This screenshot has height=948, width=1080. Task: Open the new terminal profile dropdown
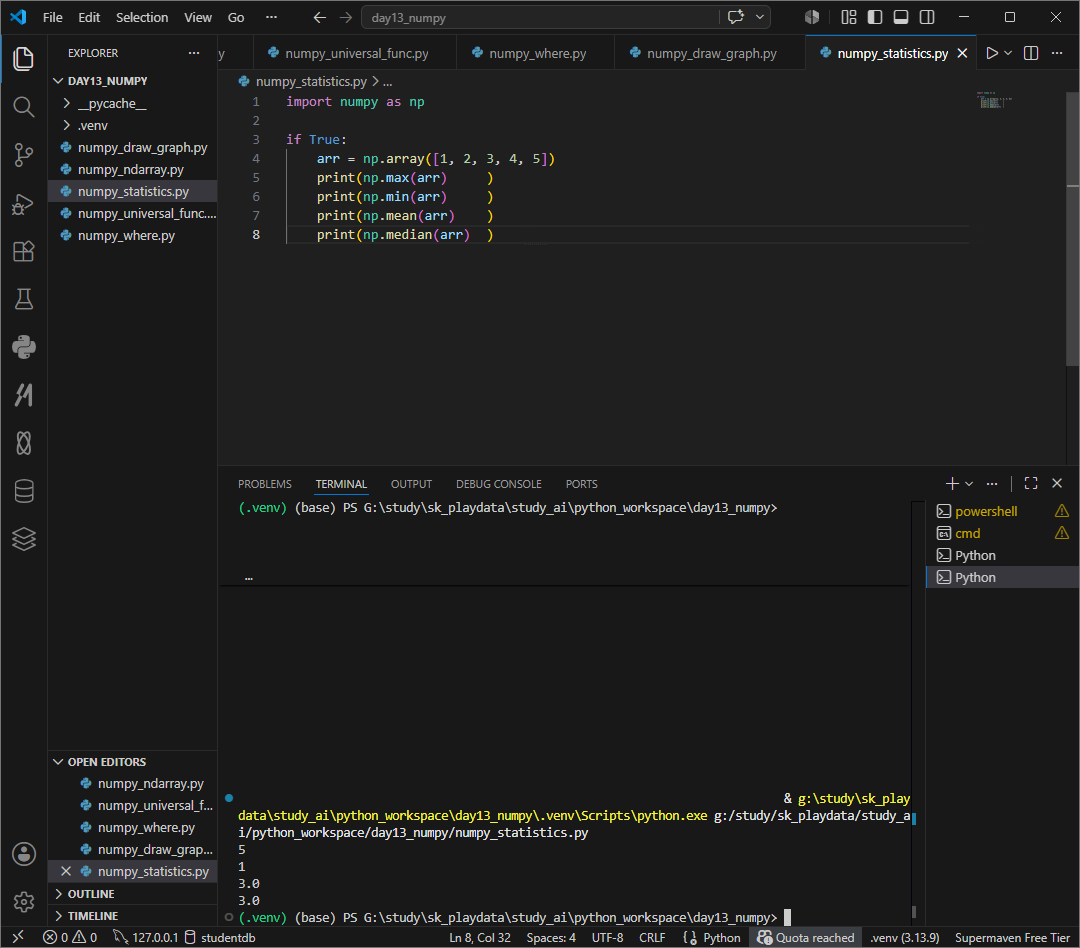coord(969,484)
